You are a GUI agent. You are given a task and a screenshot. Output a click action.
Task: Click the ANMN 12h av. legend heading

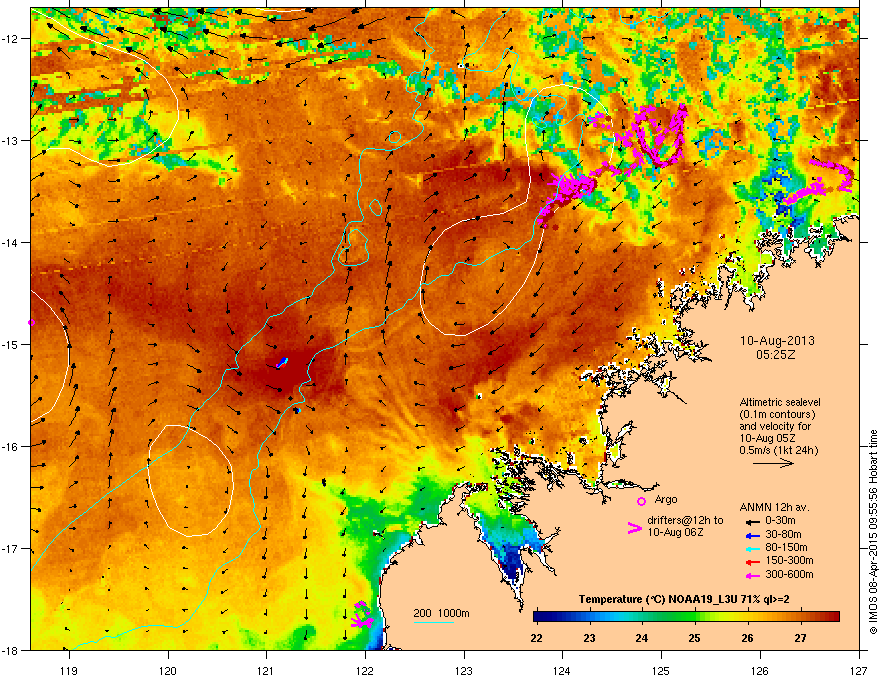coord(774,507)
